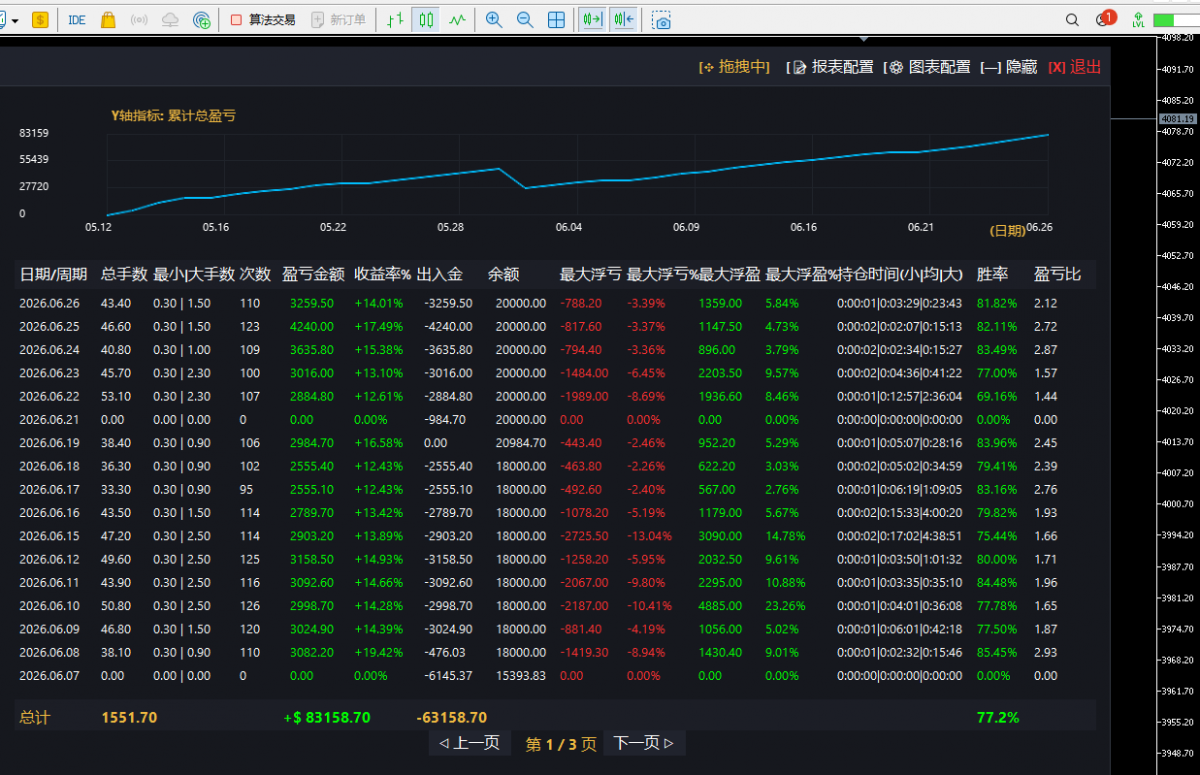Zoom out the chart with magnifier minus
Viewport: 1200px width, 775px height.
525,19
